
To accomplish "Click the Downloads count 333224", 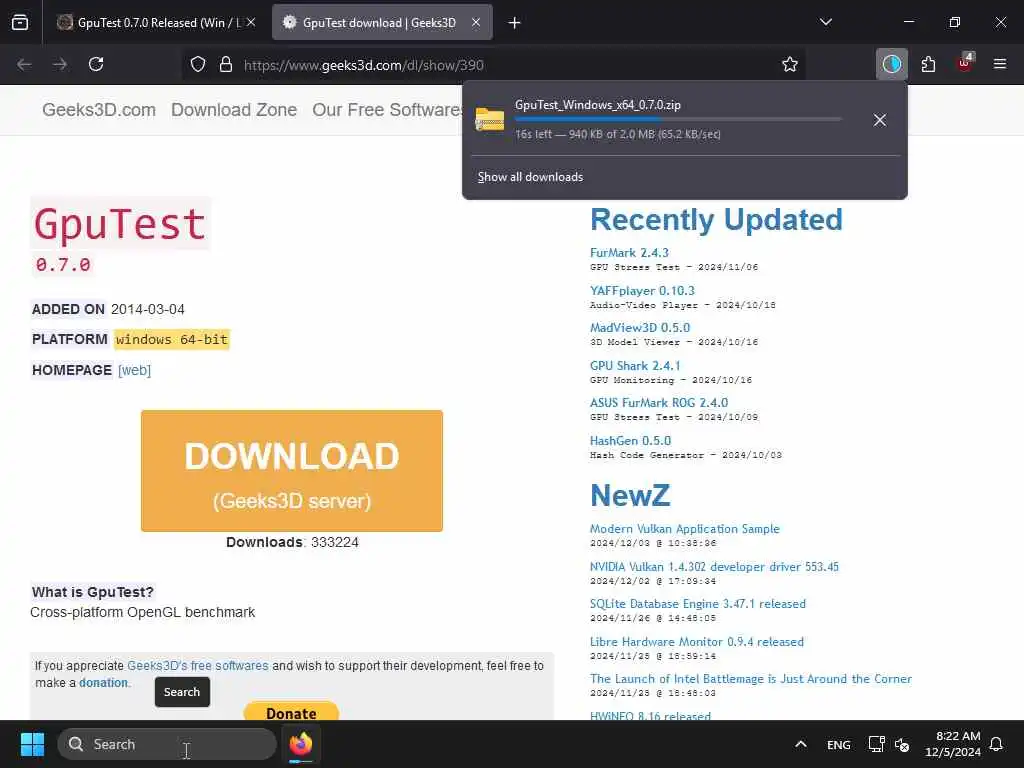I will pos(334,543).
